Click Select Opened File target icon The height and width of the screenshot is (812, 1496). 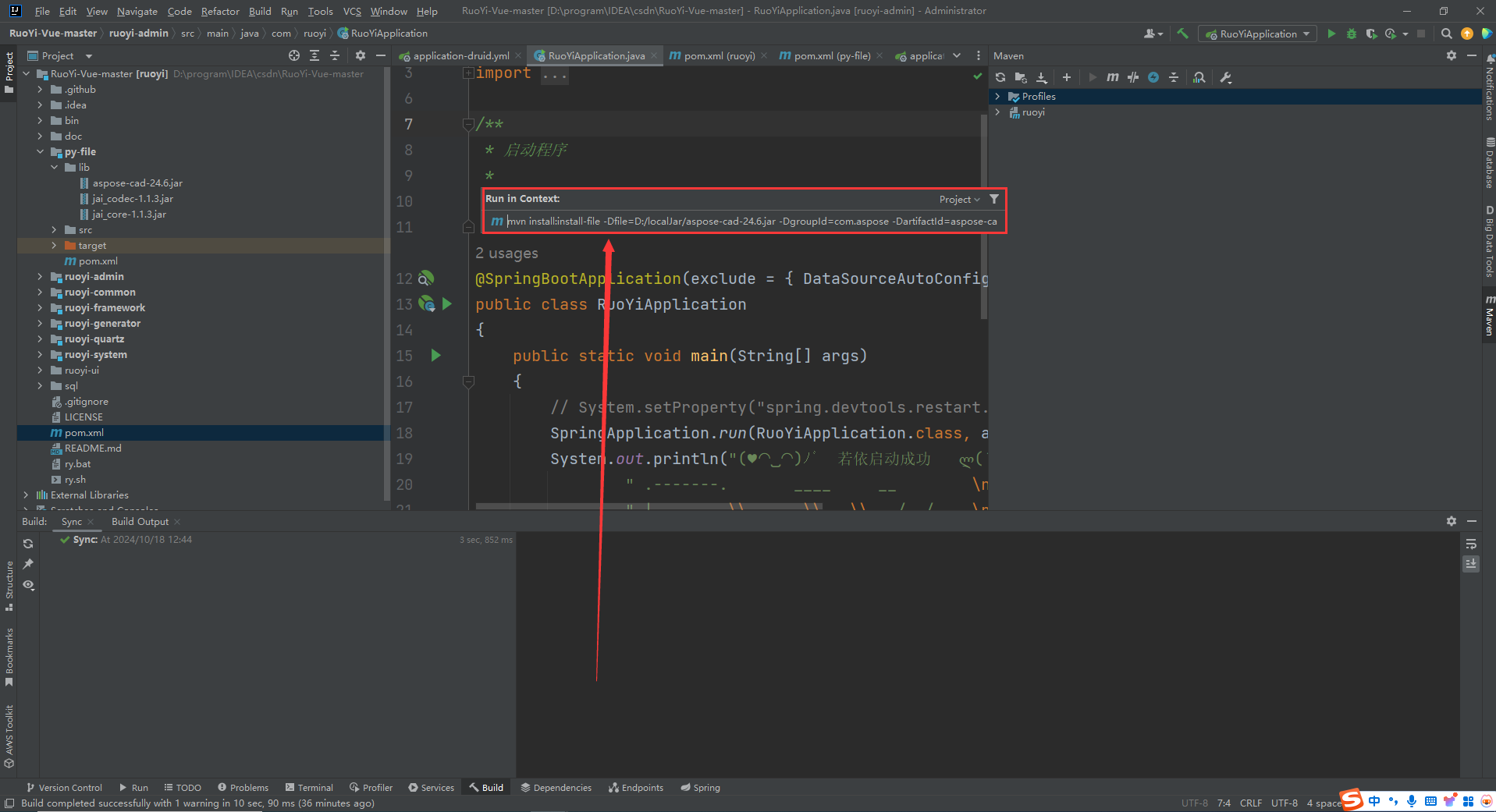tap(293, 55)
